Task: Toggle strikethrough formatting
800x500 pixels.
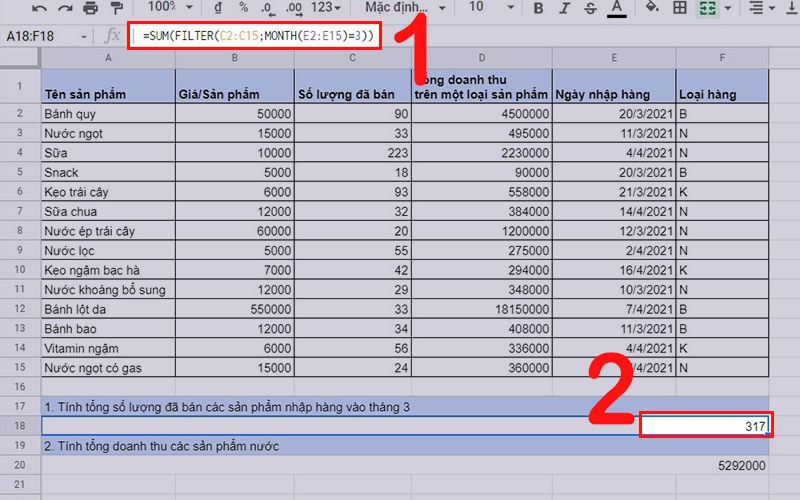Action: [591, 8]
